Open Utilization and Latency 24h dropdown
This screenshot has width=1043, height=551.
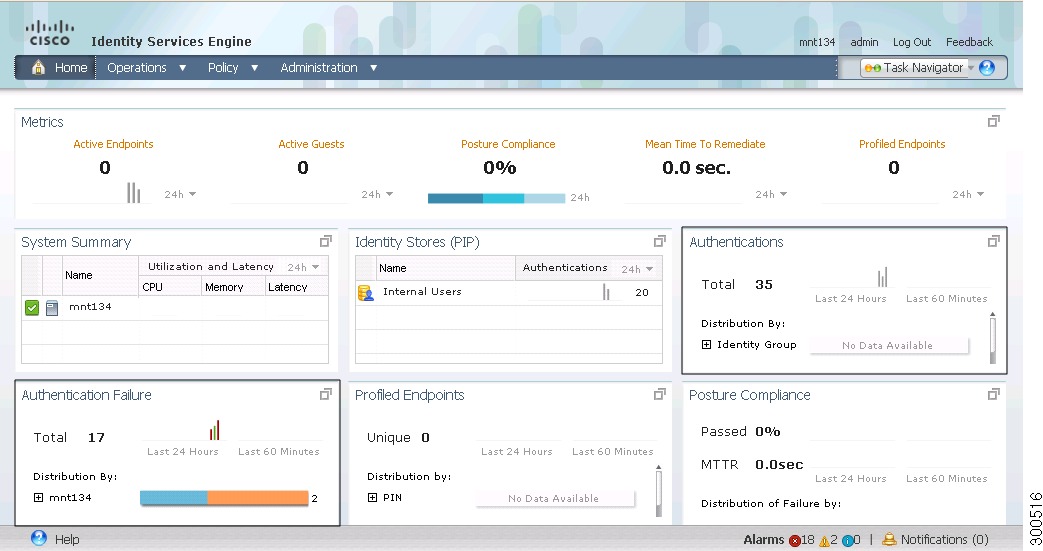[303, 267]
